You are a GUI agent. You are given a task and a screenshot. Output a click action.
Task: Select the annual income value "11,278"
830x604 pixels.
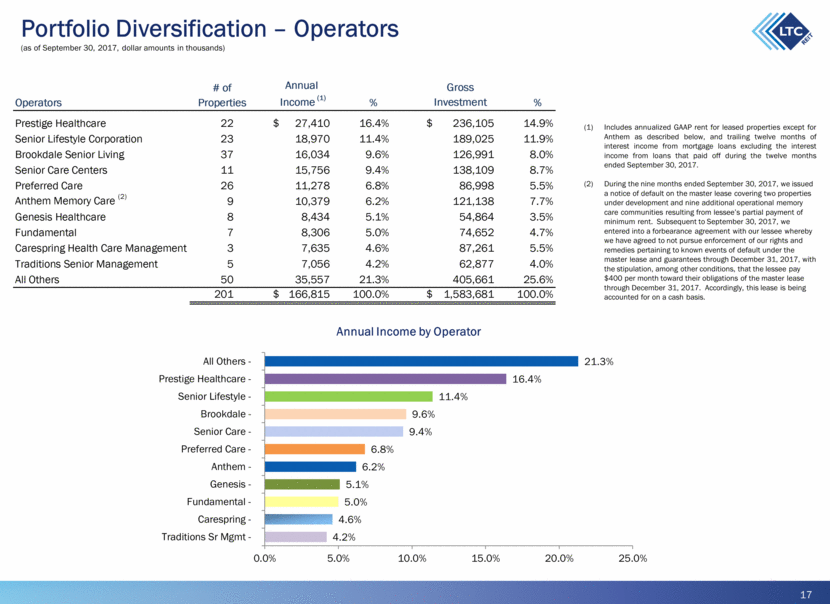click(x=312, y=186)
